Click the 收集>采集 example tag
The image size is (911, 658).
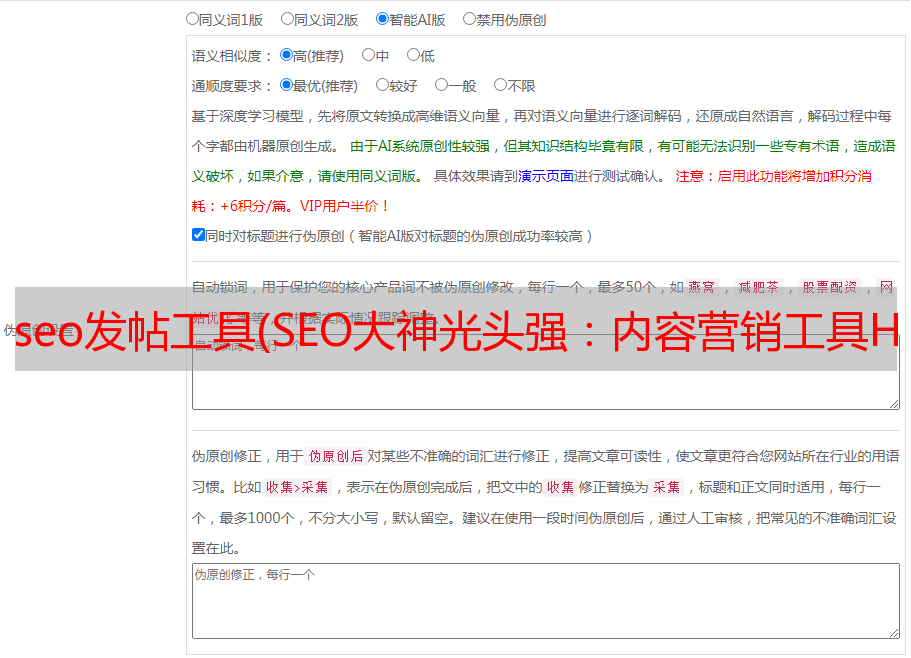(x=297, y=487)
